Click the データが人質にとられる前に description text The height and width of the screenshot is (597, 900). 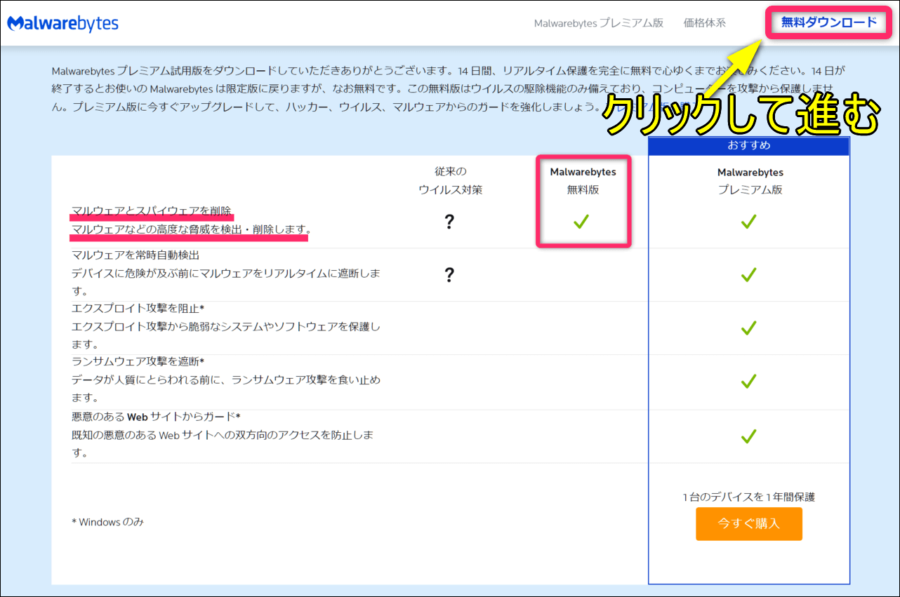point(226,389)
